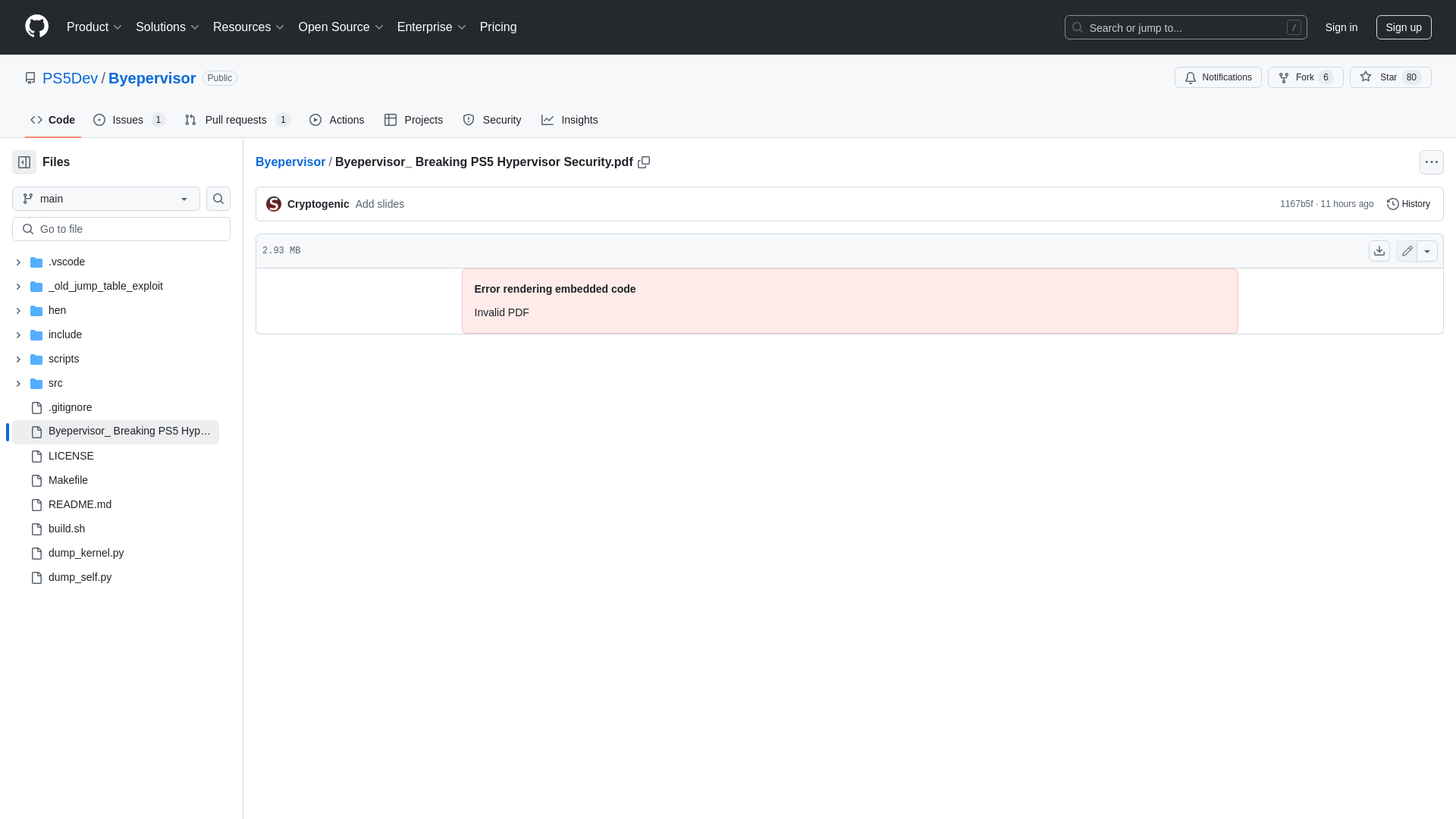Expand the include folder chevron
The width and height of the screenshot is (1456, 819).
pyautogui.click(x=18, y=335)
